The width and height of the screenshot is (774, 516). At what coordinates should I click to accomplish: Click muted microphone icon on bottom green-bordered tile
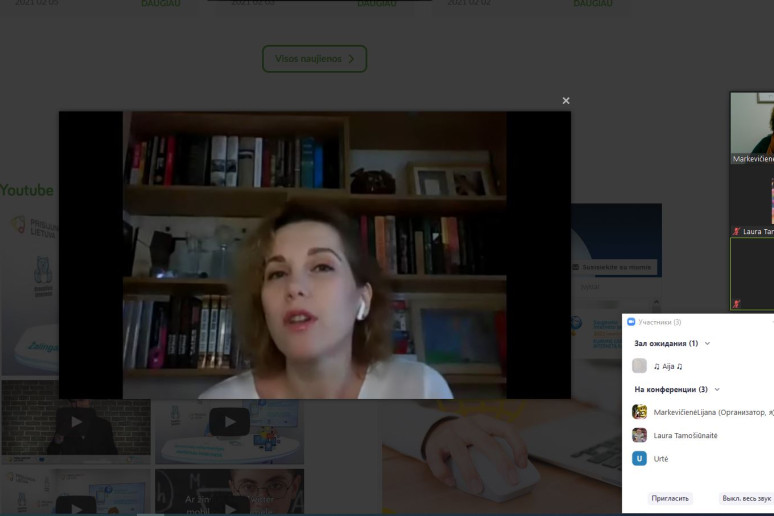[x=736, y=304]
